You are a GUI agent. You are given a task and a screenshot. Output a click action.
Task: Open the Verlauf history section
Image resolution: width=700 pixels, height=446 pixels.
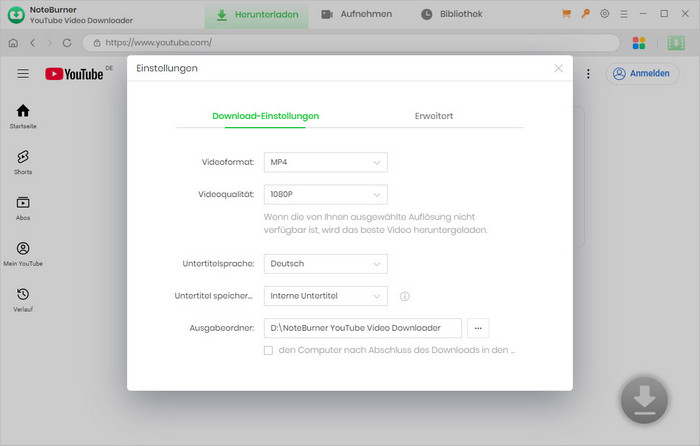[23, 300]
